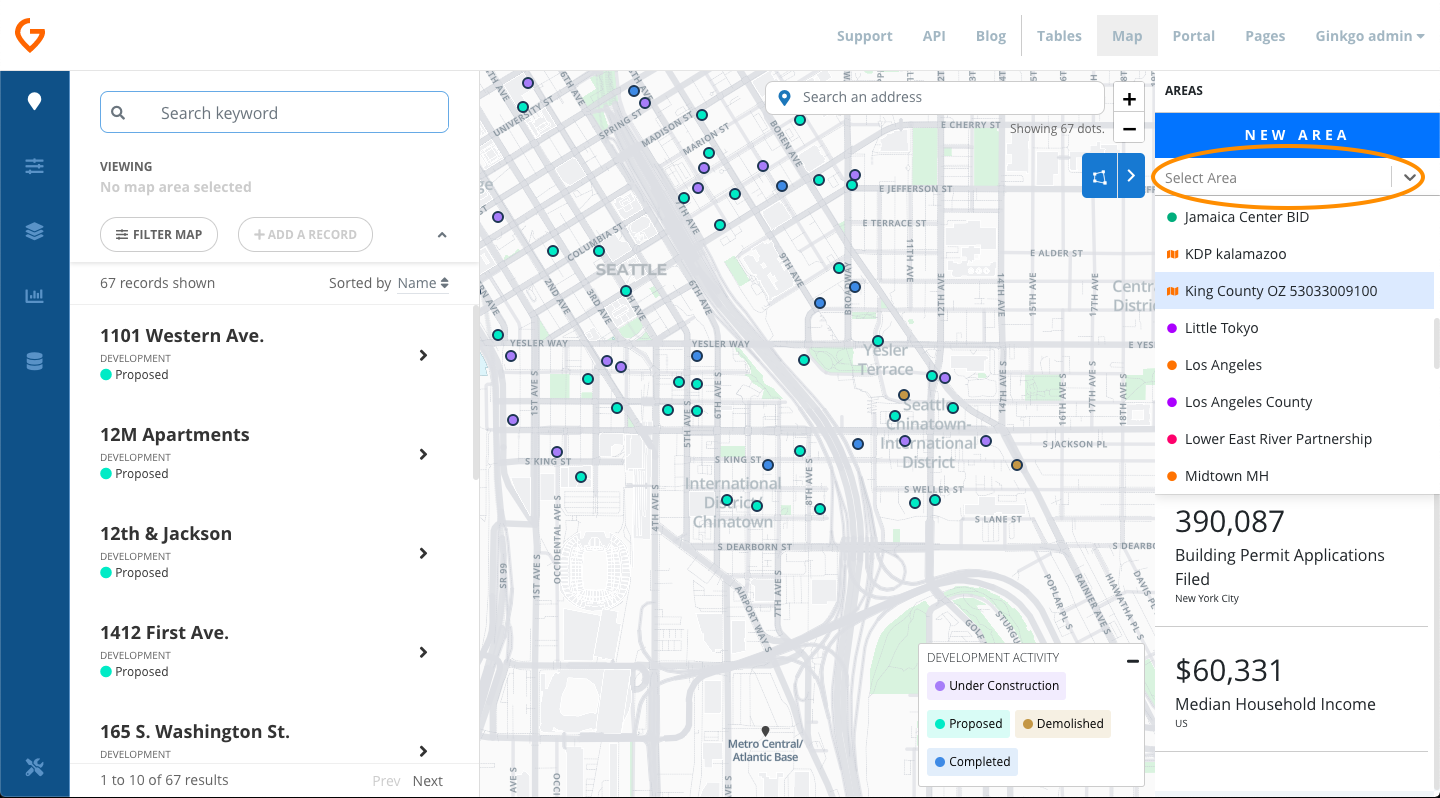Click the Search an address field
The image size is (1440, 798).
pos(935,98)
